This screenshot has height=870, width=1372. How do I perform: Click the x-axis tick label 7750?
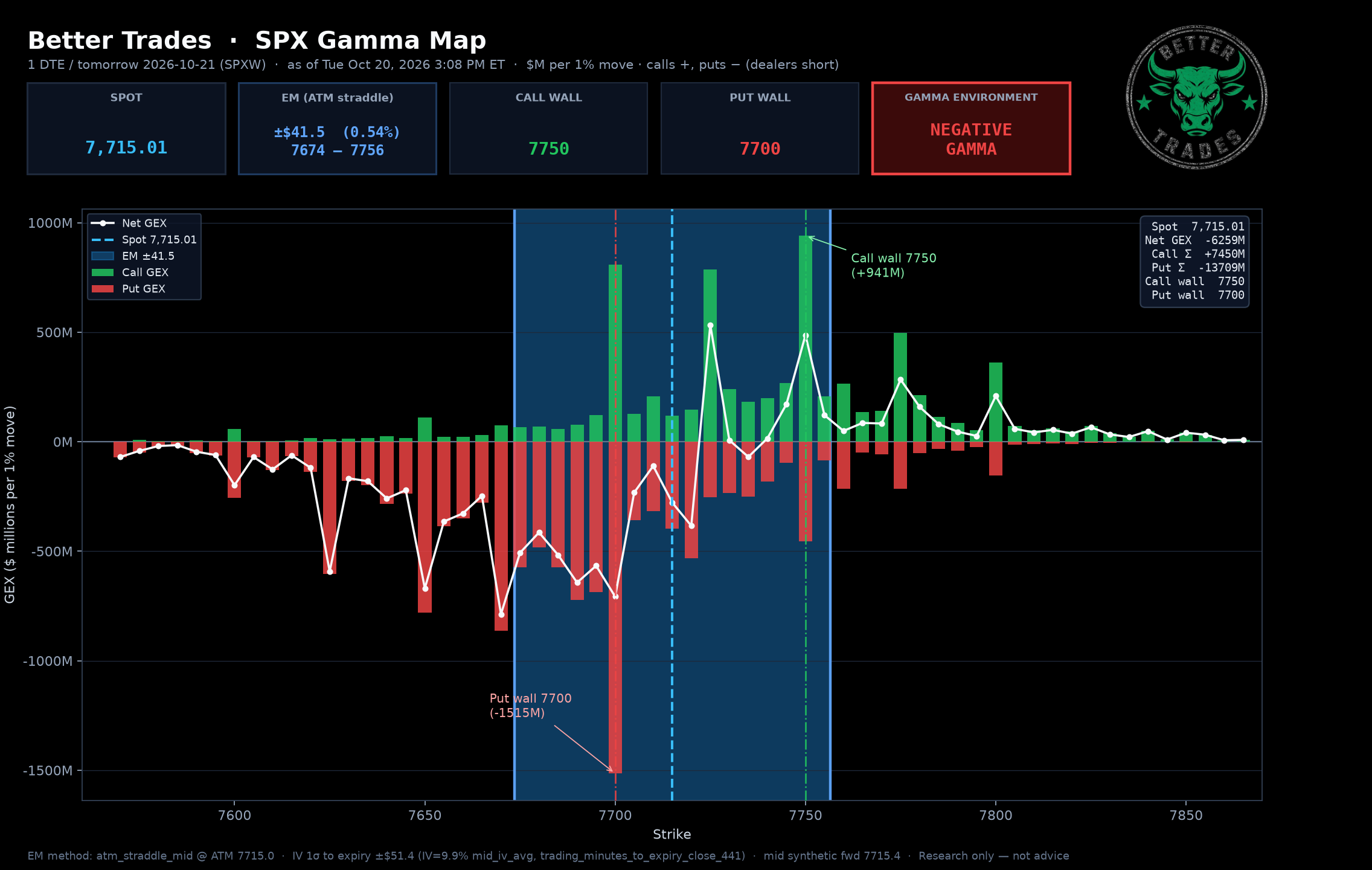tap(806, 816)
